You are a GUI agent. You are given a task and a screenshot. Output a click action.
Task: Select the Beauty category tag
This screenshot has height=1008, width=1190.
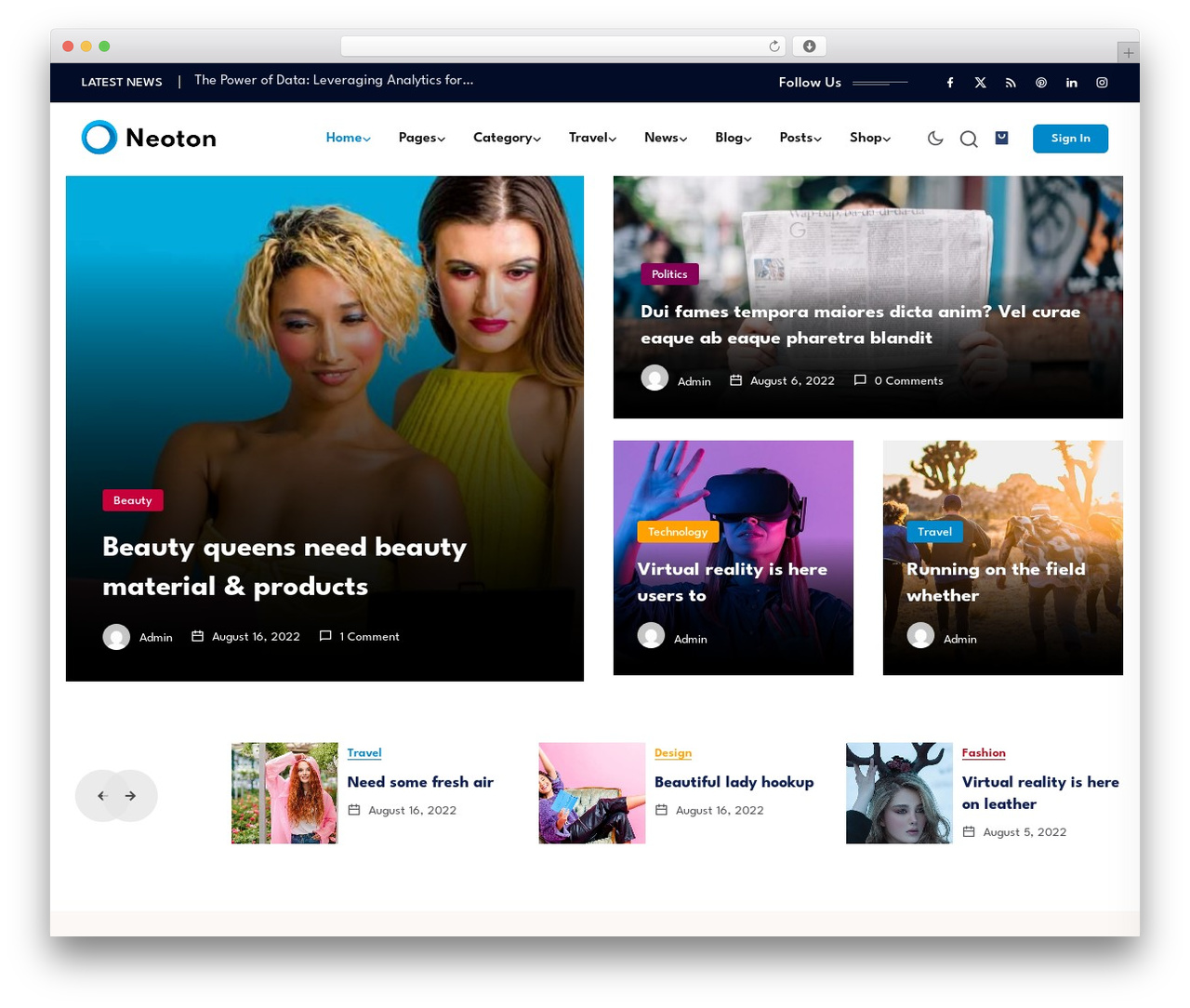[133, 500]
